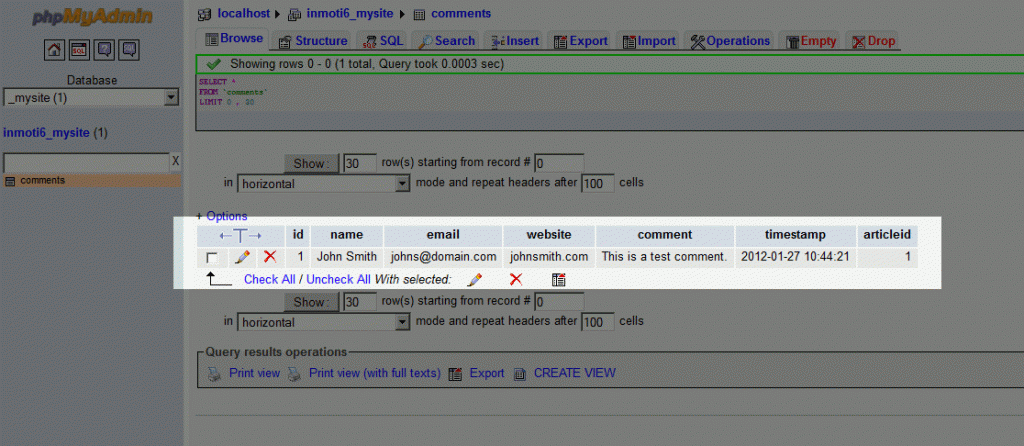Viewport: 1024px width, 446px height.
Task: Open the Database dropdown in sidebar
Action: coord(170,97)
